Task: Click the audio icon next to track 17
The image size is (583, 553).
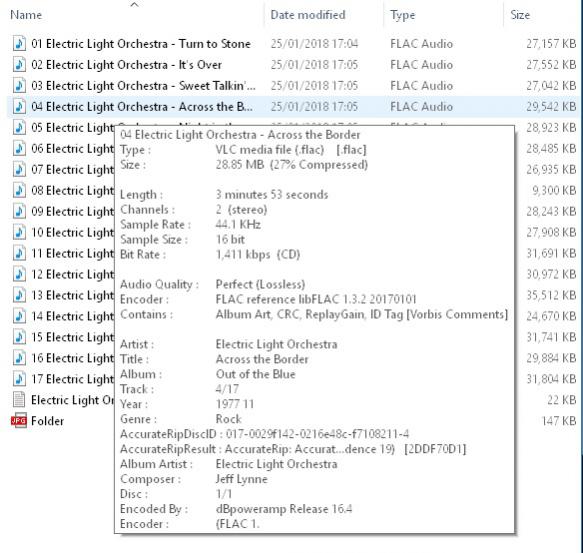Action: [x=19, y=379]
